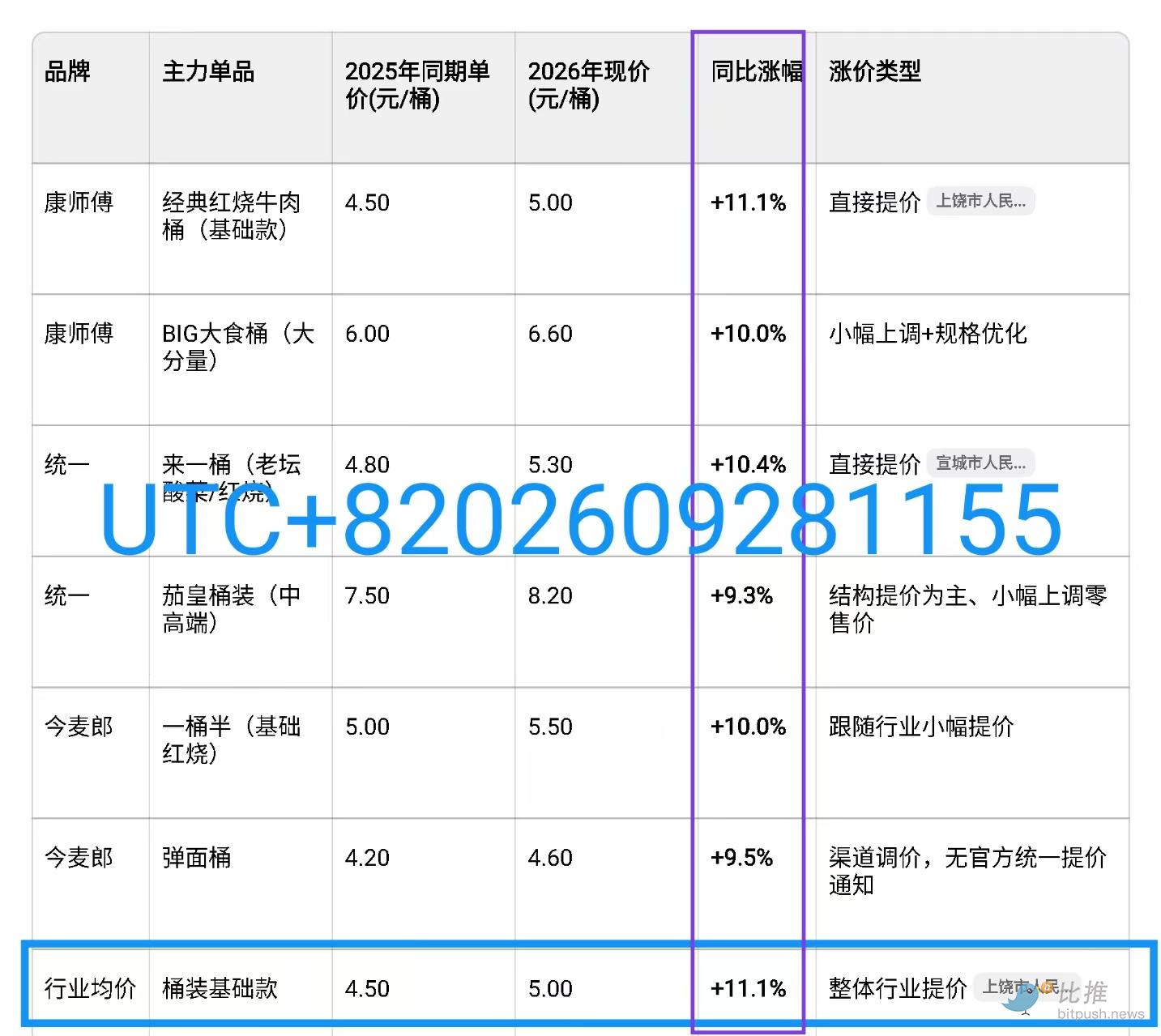Click +10.0% in the 一桶半 row
This screenshot has width=1161, height=1036.
748,727
